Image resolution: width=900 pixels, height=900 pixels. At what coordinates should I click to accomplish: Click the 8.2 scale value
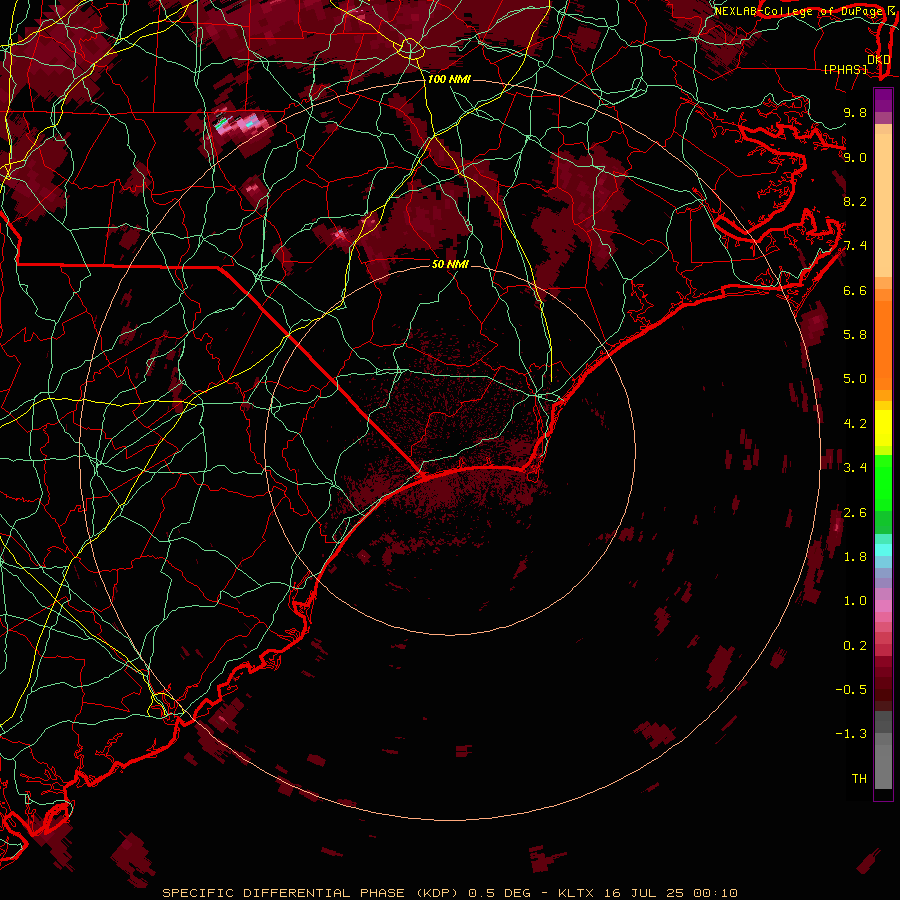coord(855,201)
